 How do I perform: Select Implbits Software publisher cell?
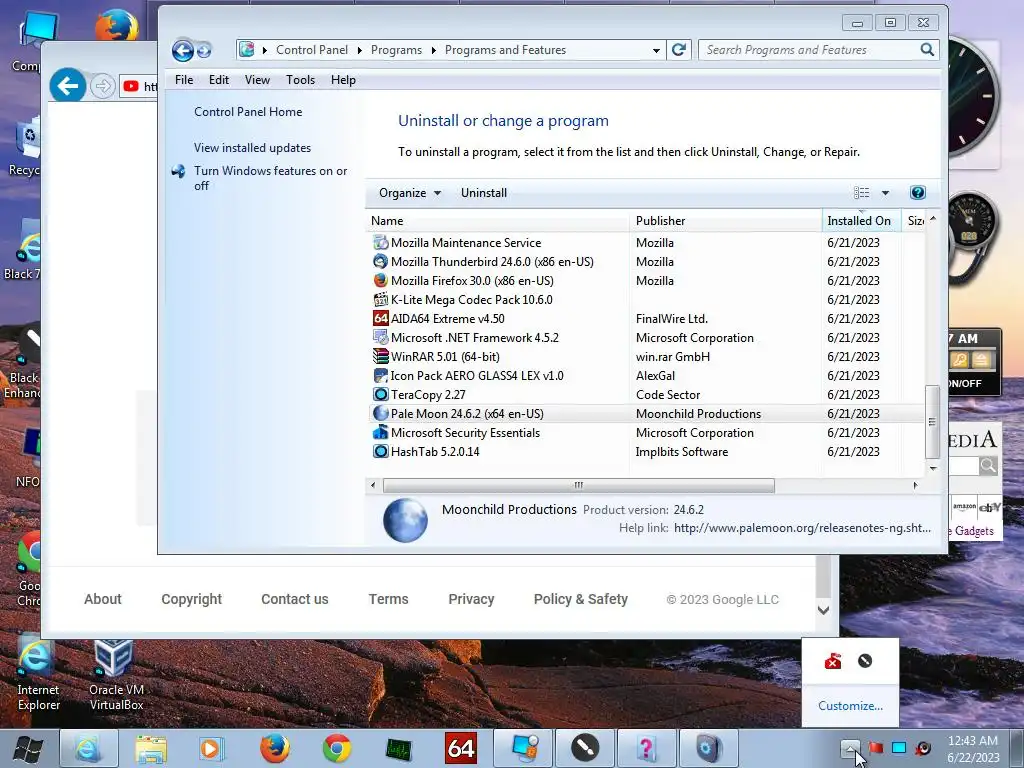point(682,452)
